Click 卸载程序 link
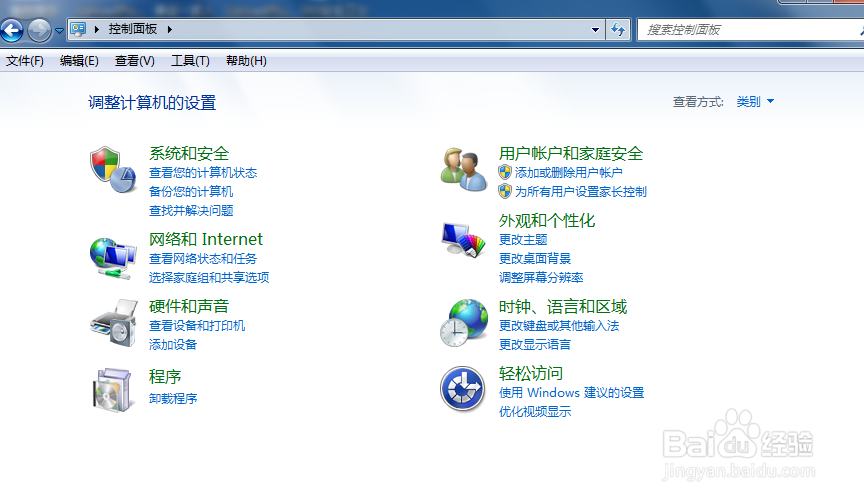The width and height of the screenshot is (864, 501). 172,398
